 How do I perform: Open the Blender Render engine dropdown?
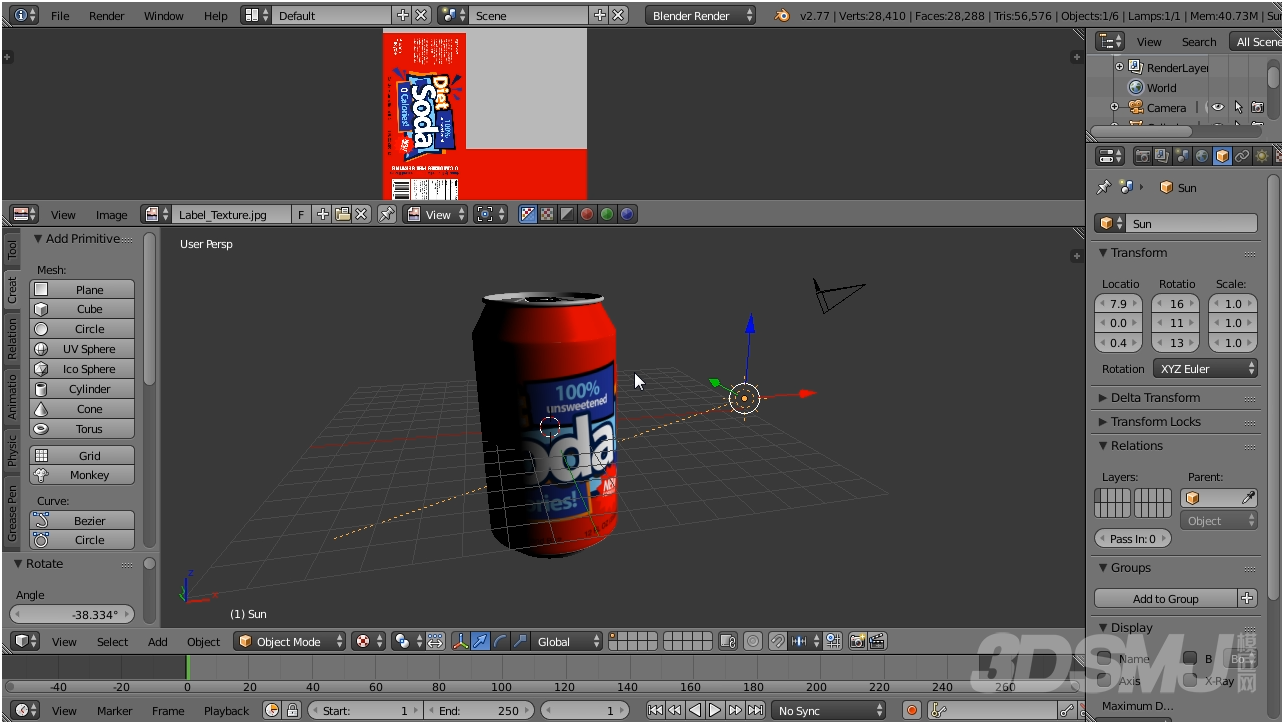coord(701,15)
